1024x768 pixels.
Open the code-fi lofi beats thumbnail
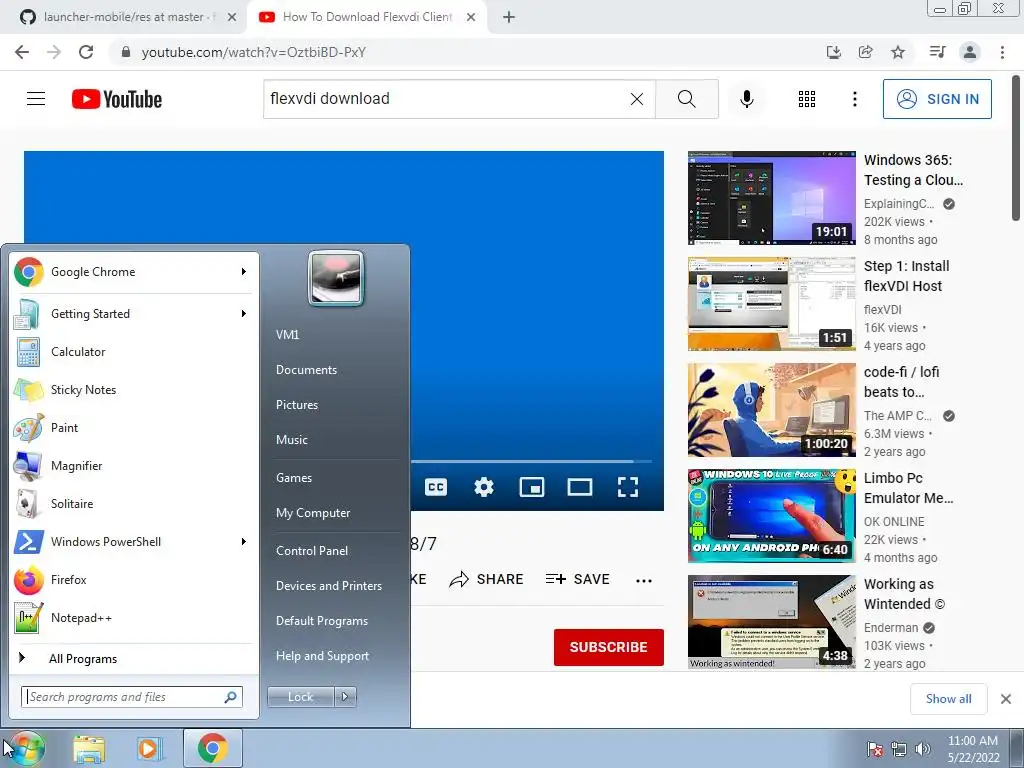point(771,409)
